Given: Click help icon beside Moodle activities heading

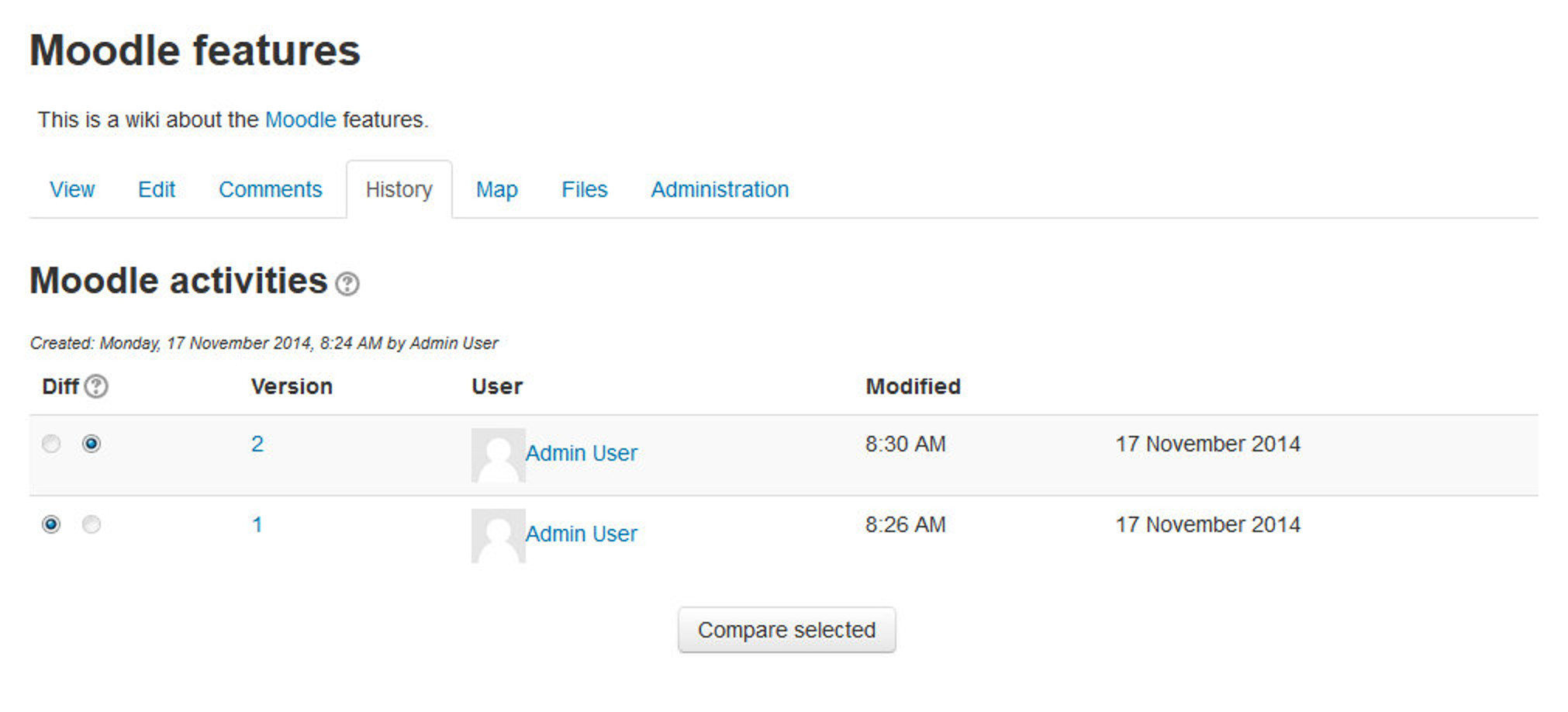Looking at the screenshot, I should [x=347, y=284].
